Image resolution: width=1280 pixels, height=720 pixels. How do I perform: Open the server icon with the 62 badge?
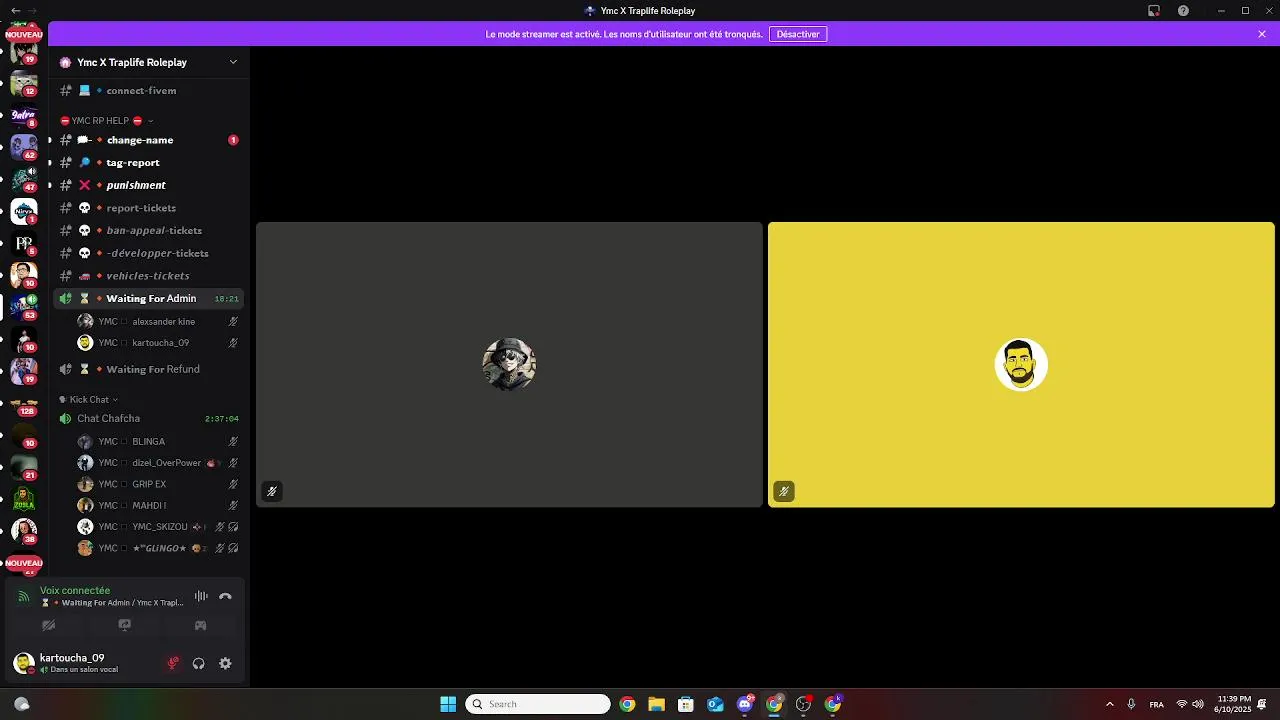pos(23,147)
